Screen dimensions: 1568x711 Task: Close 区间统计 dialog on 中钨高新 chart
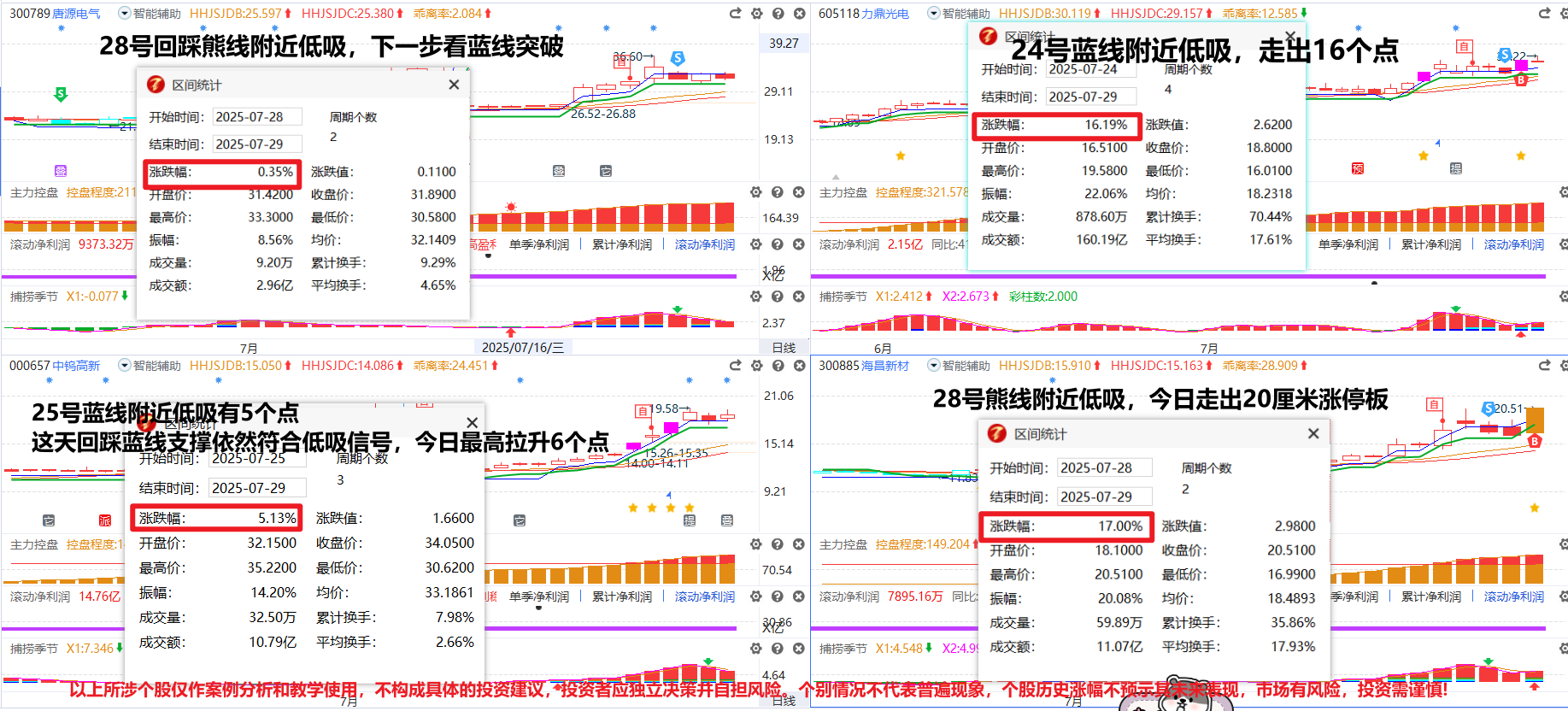[472, 423]
